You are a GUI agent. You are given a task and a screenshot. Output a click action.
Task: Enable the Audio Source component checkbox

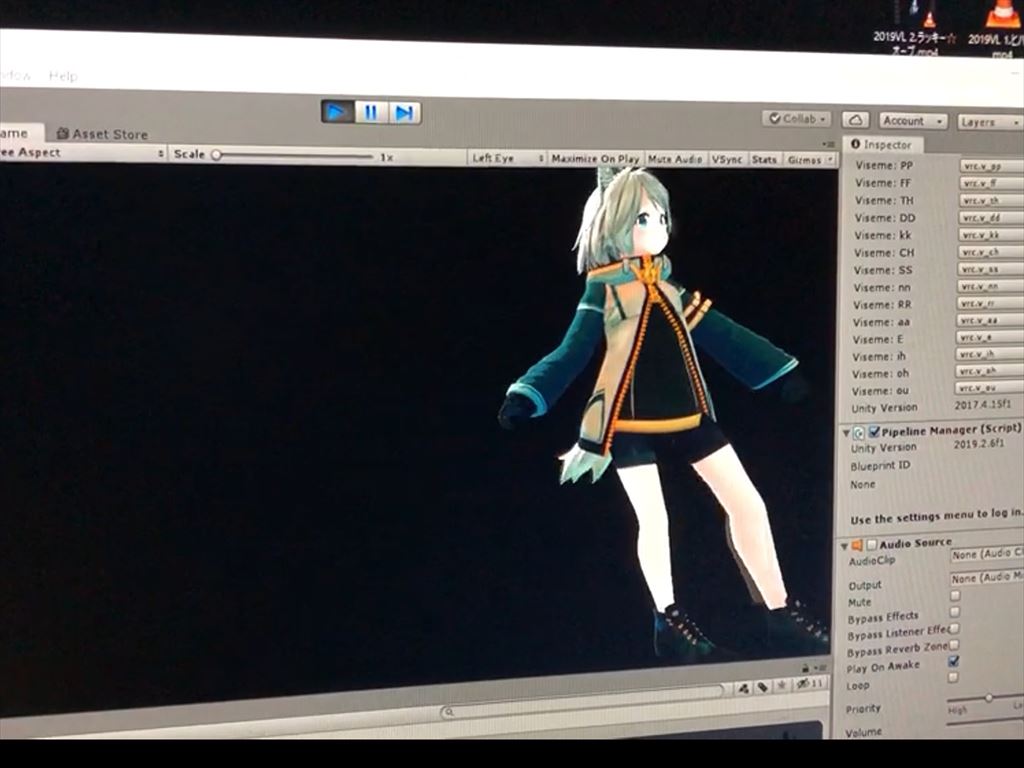(871, 544)
